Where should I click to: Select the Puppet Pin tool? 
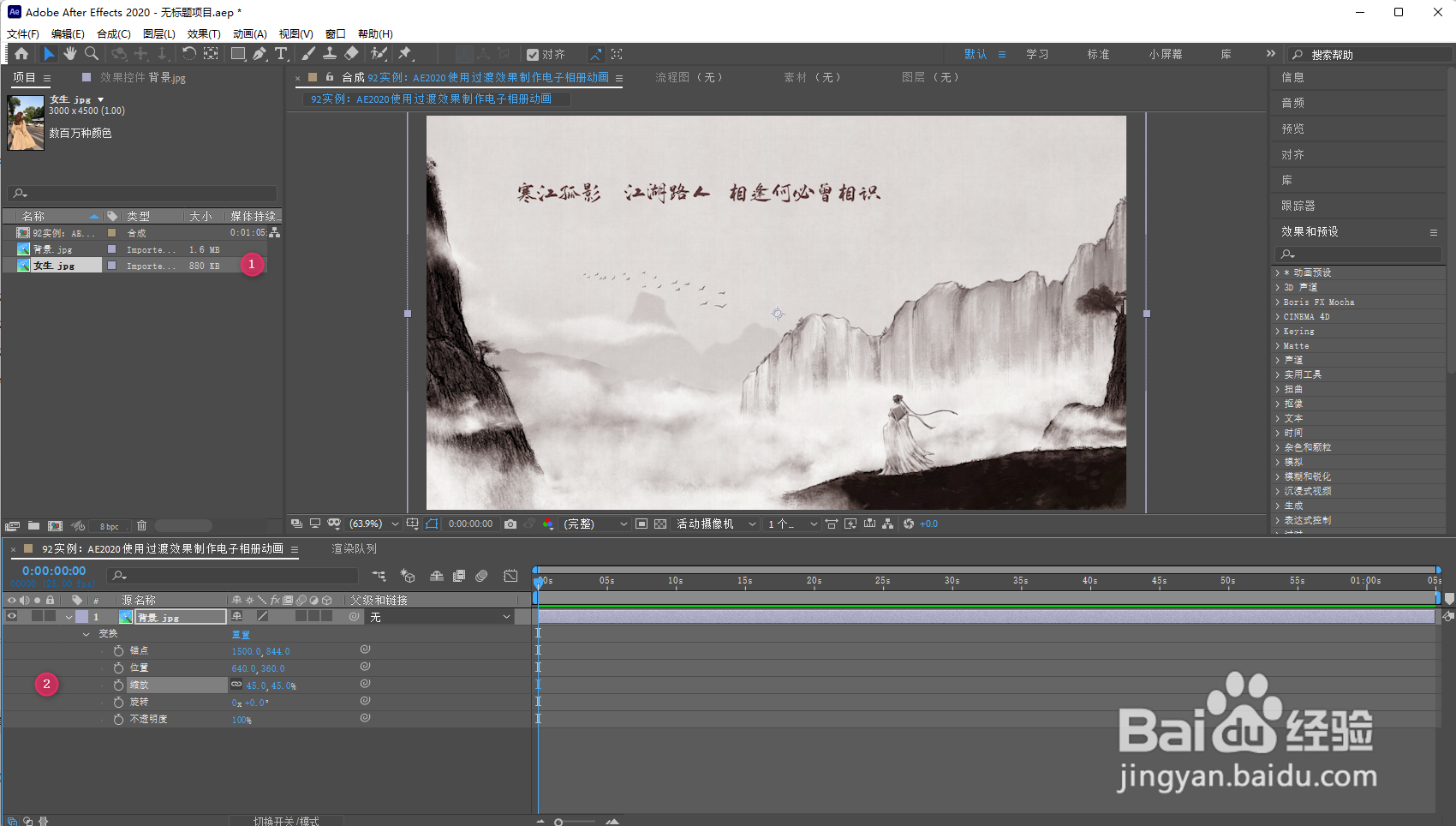click(x=405, y=54)
